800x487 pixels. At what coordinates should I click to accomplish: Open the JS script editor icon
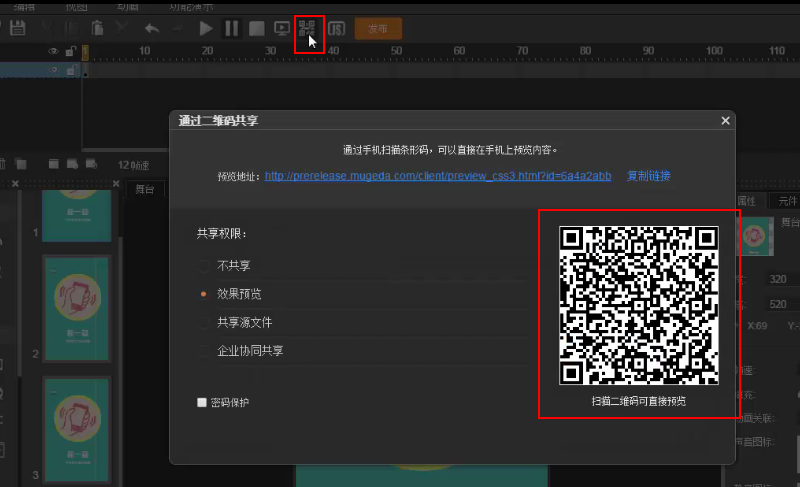click(336, 29)
